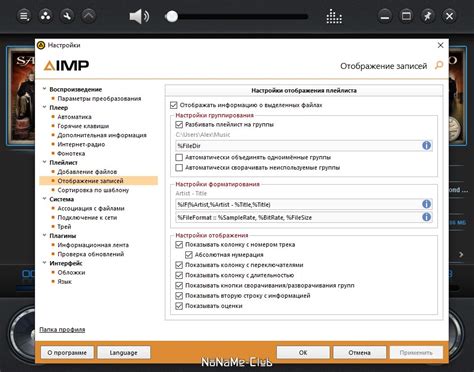Enable Автоматически сворачивать неиспользуемые группы
474x372 pixels.
pos(179,167)
